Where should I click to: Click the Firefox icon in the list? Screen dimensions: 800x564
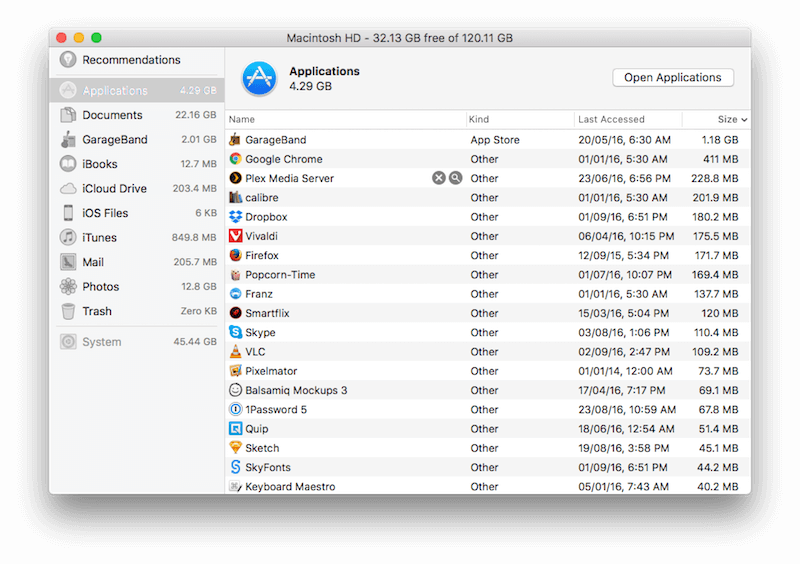tap(235, 255)
